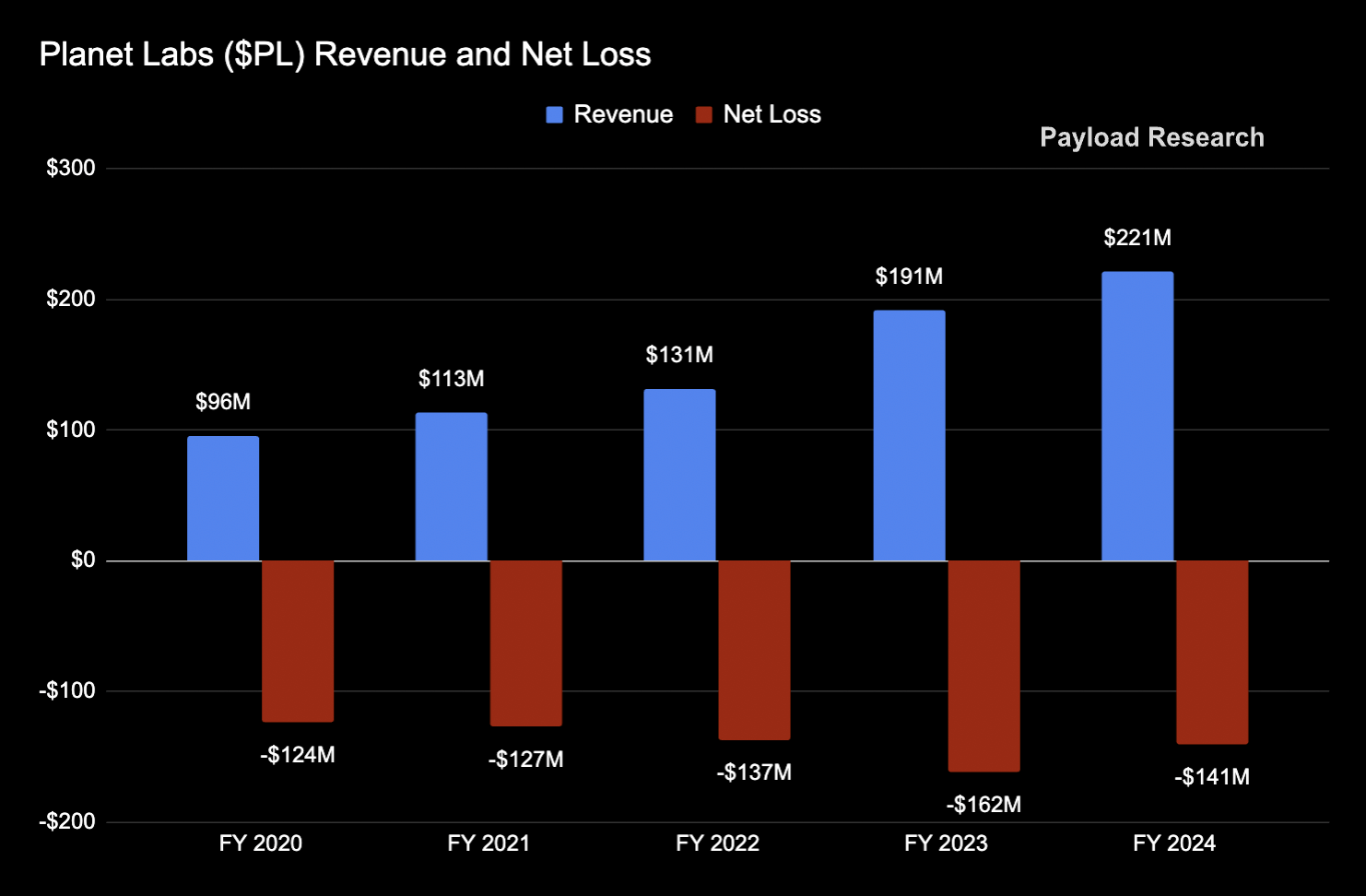Click the Planet Labs chart title
Viewport: 1366px width, 896px height.
coord(345,54)
